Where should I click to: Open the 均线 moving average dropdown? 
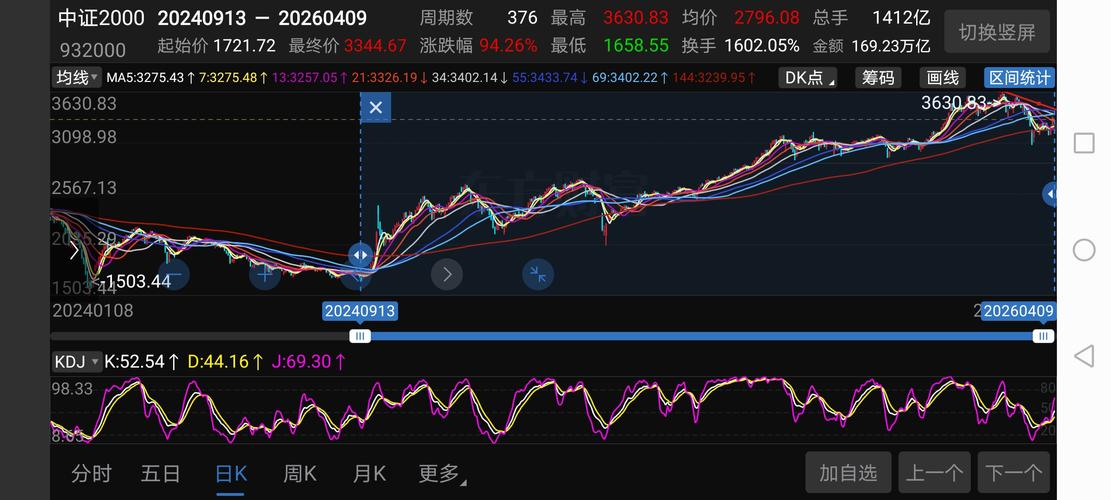point(77,78)
